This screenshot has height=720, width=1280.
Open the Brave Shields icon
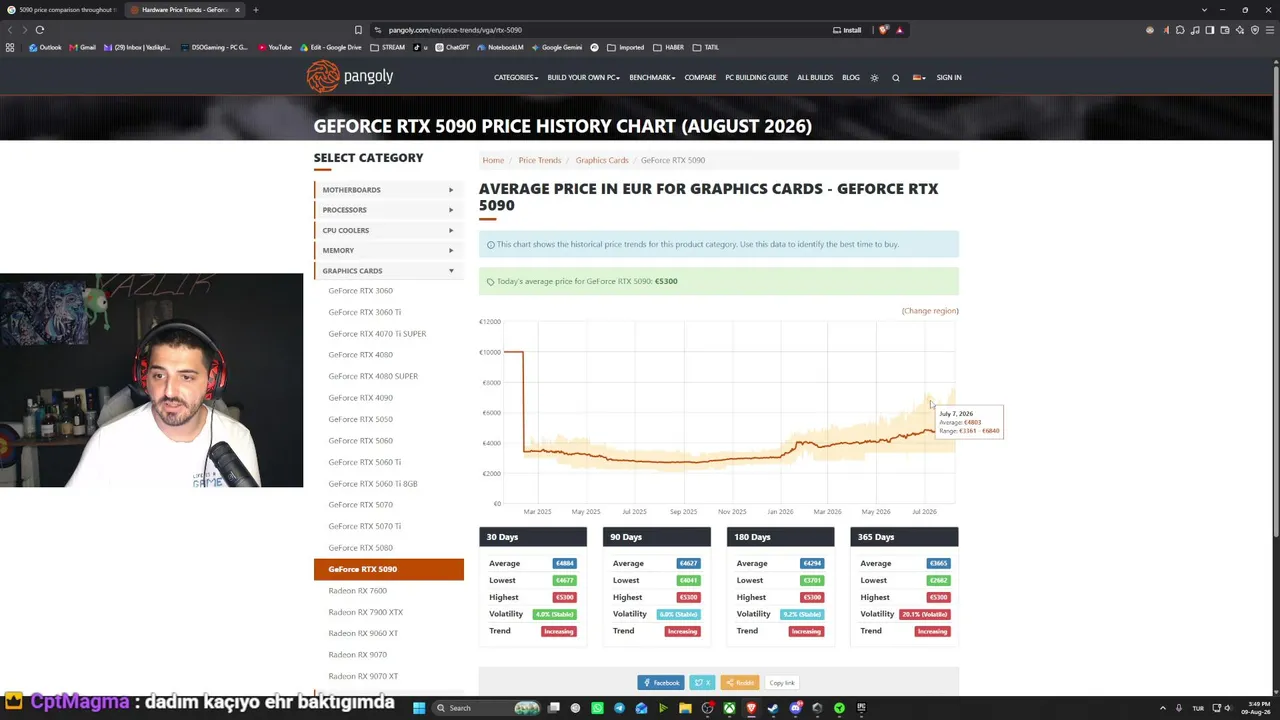point(883,30)
